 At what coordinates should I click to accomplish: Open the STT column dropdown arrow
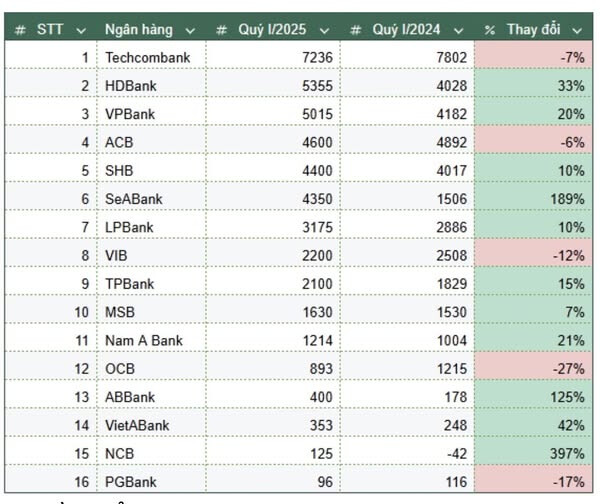point(81,29)
